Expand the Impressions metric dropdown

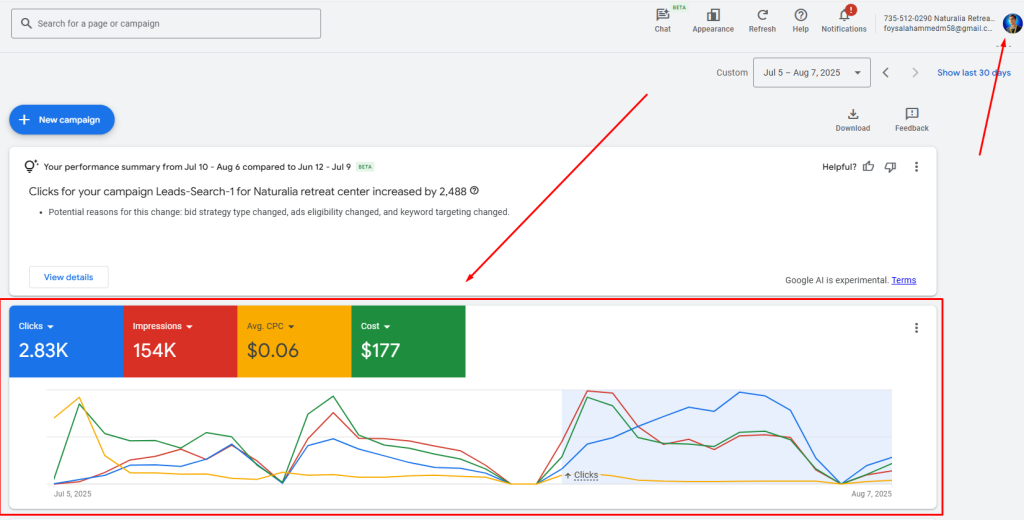tap(188, 326)
